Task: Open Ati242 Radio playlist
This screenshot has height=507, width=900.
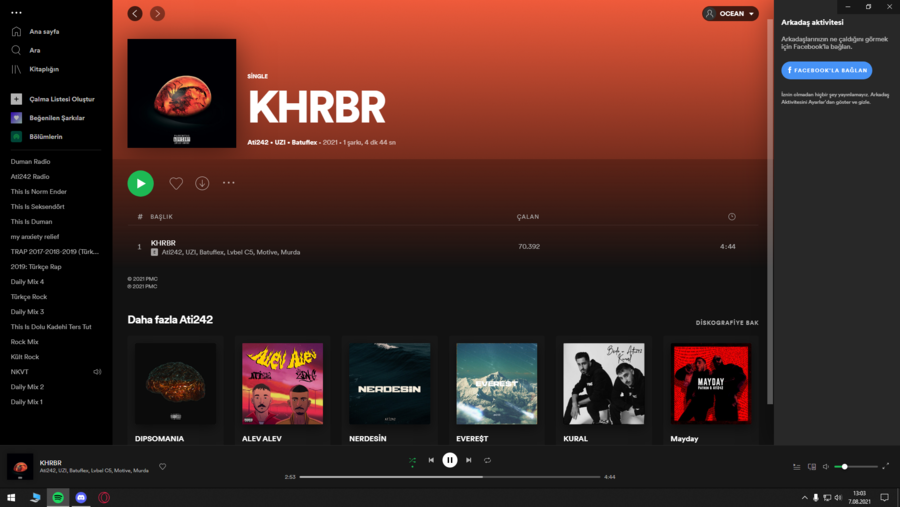Action: pyautogui.click(x=30, y=177)
